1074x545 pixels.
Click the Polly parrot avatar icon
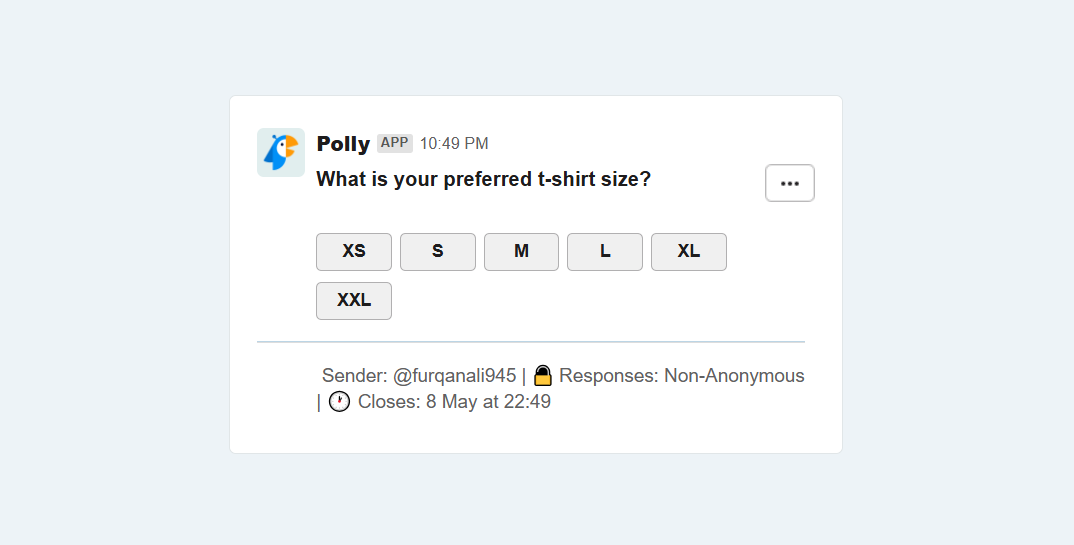pyautogui.click(x=281, y=152)
